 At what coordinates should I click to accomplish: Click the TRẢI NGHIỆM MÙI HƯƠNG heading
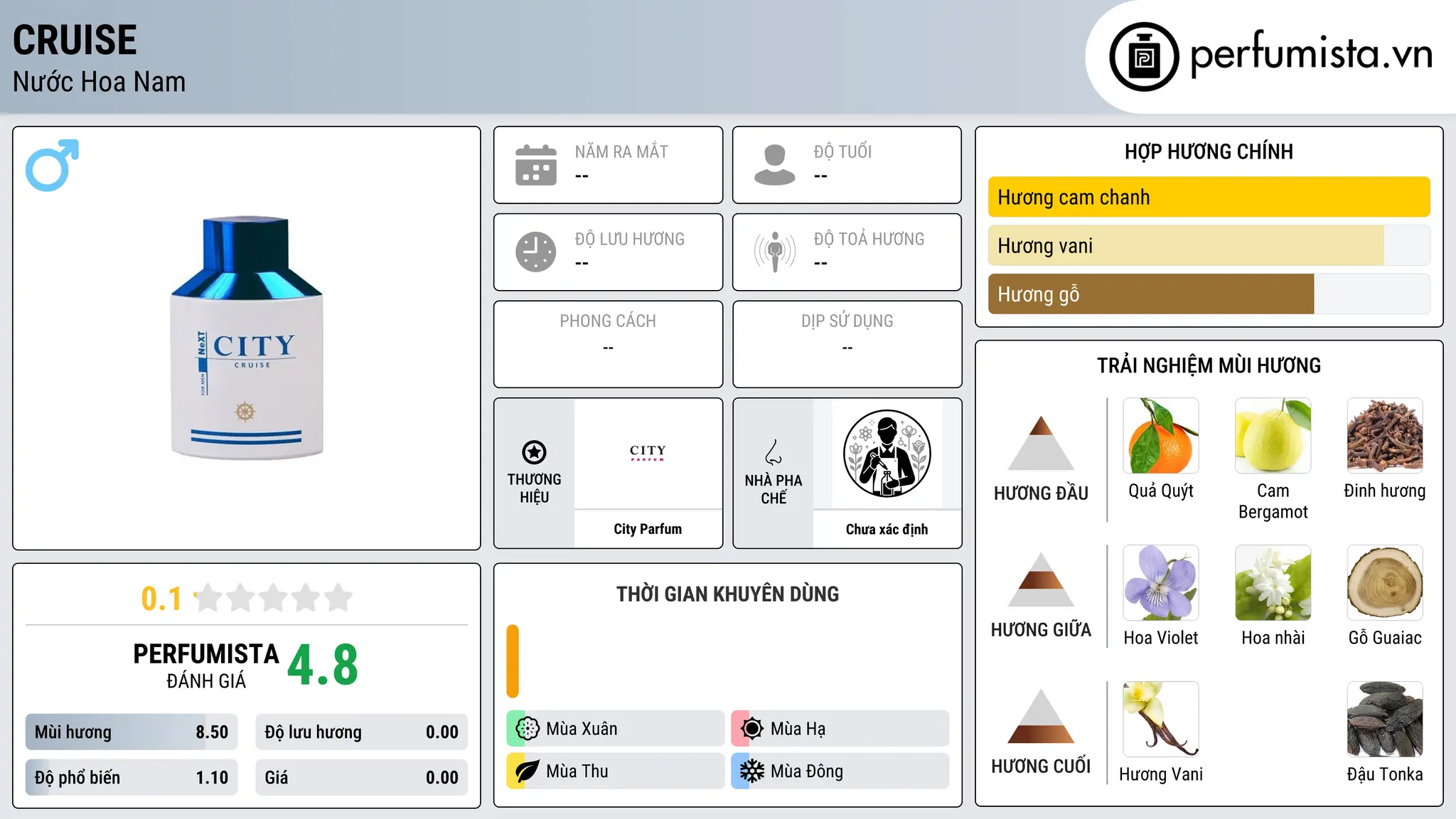[x=1209, y=365]
